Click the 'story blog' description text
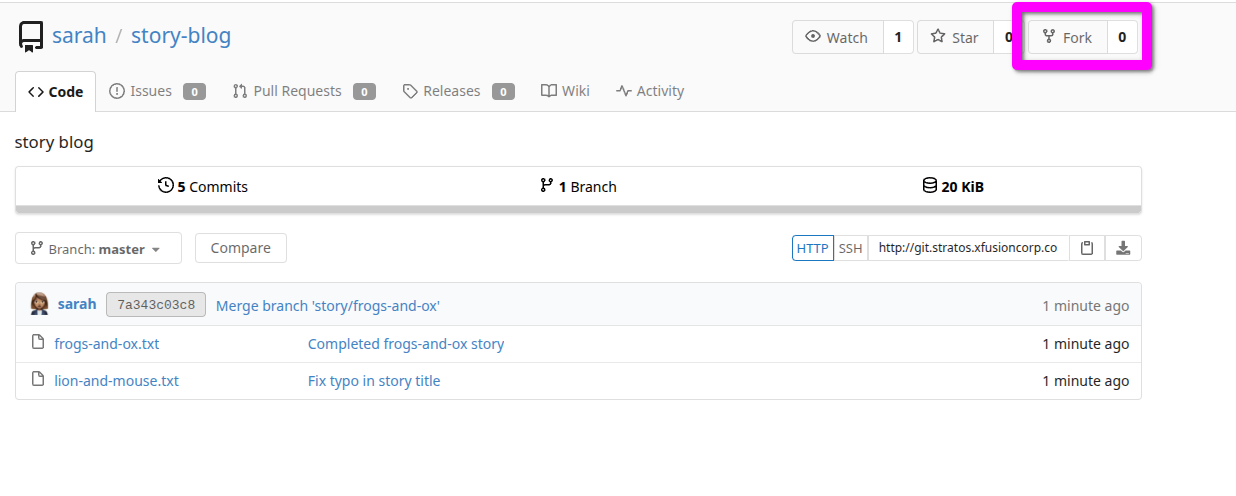1236x496 pixels. [x=54, y=142]
